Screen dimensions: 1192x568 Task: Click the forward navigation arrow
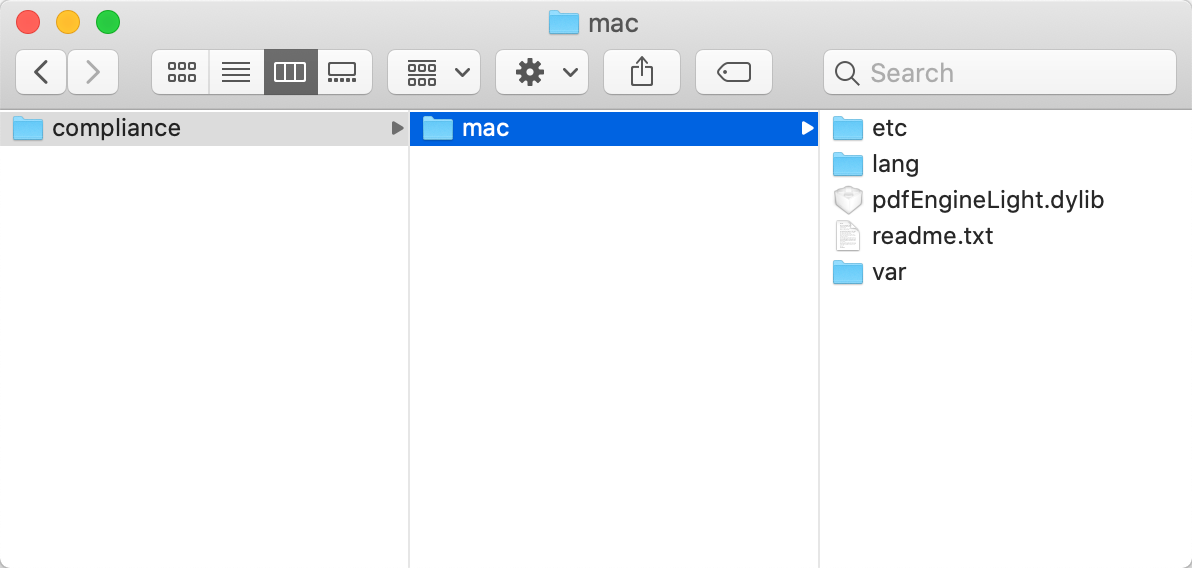coord(93,72)
